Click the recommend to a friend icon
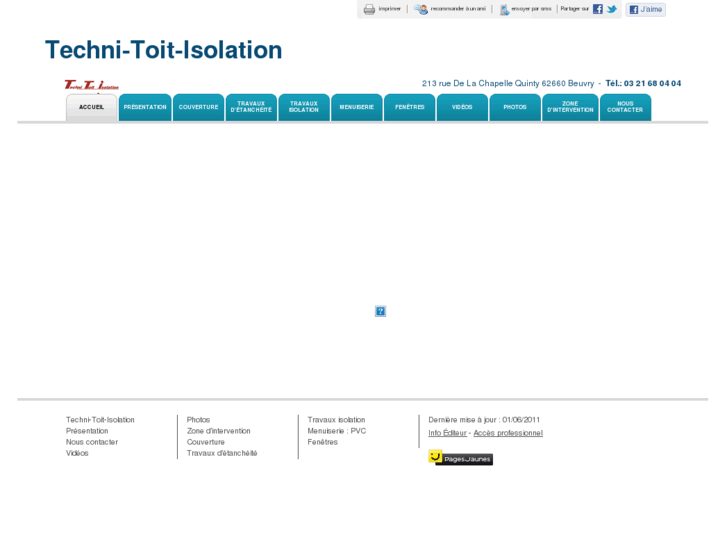This screenshot has width=727, height=545. pos(421,9)
